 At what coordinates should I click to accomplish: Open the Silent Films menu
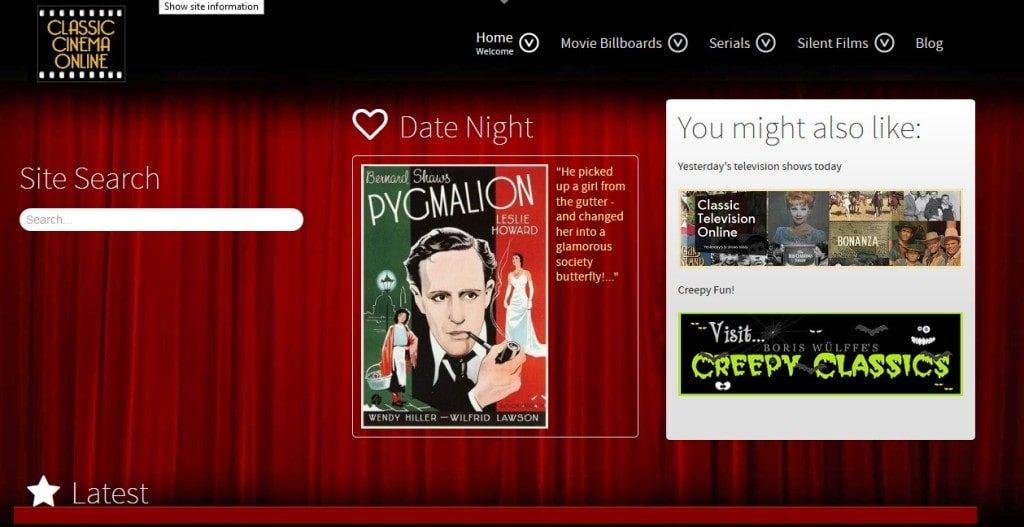(x=833, y=44)
